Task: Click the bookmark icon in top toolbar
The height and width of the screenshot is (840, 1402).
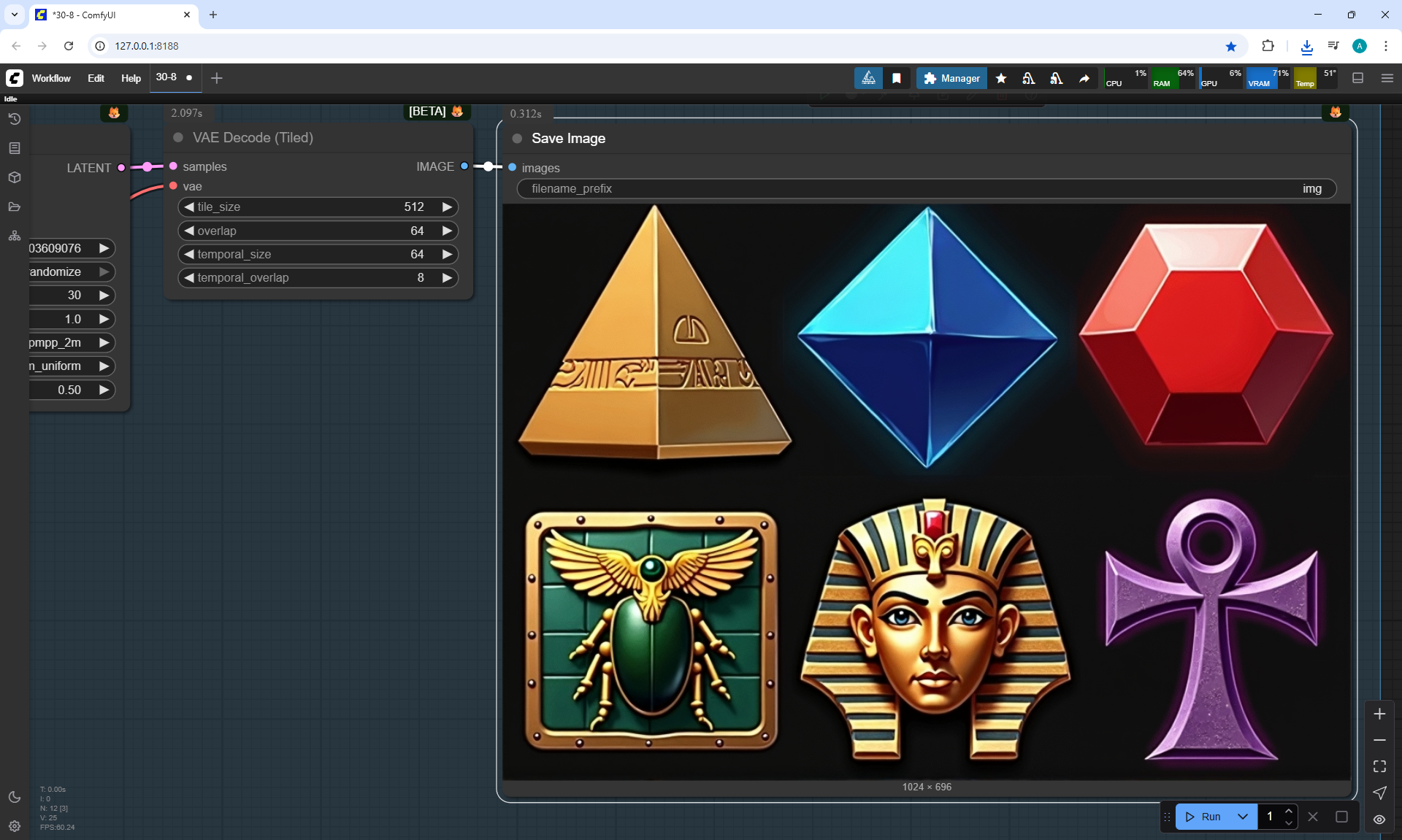Action: [897, 78]
